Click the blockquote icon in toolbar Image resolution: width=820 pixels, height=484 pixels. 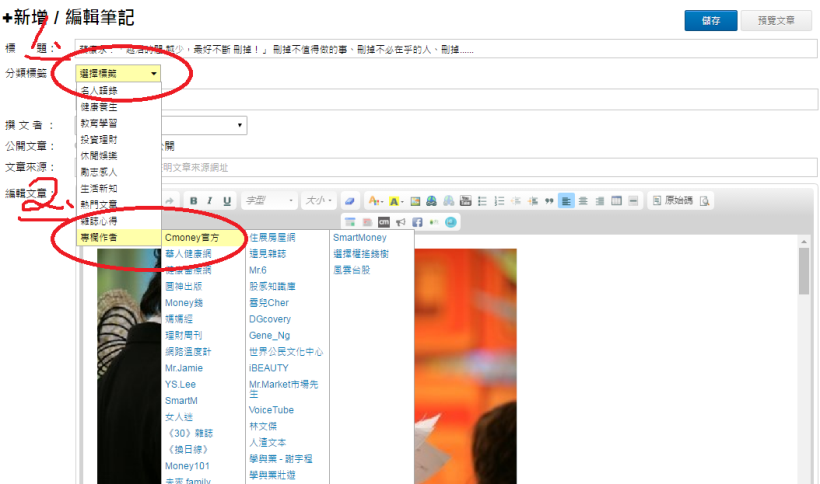(548, 201)
